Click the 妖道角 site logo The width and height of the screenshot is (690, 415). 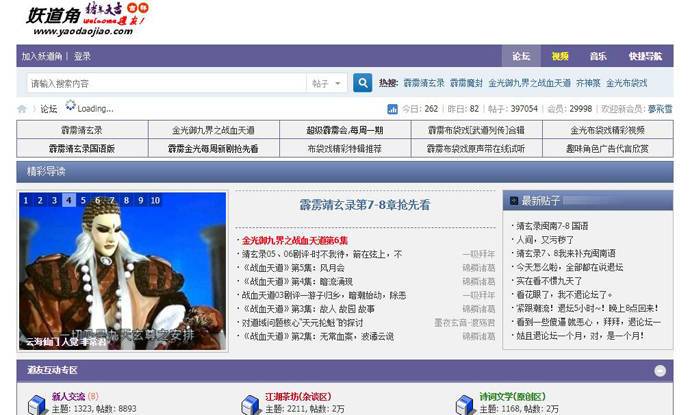pyautogui.click(x=87, y=19)
